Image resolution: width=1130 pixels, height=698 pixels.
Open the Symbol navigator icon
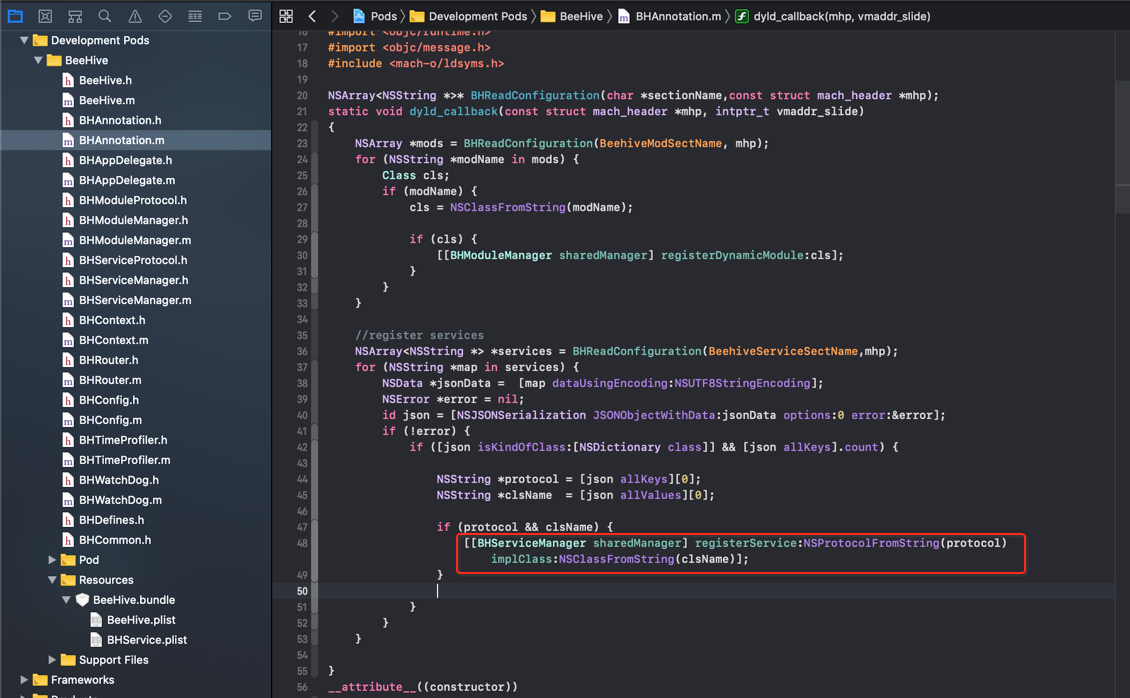(x=75, y=16)
